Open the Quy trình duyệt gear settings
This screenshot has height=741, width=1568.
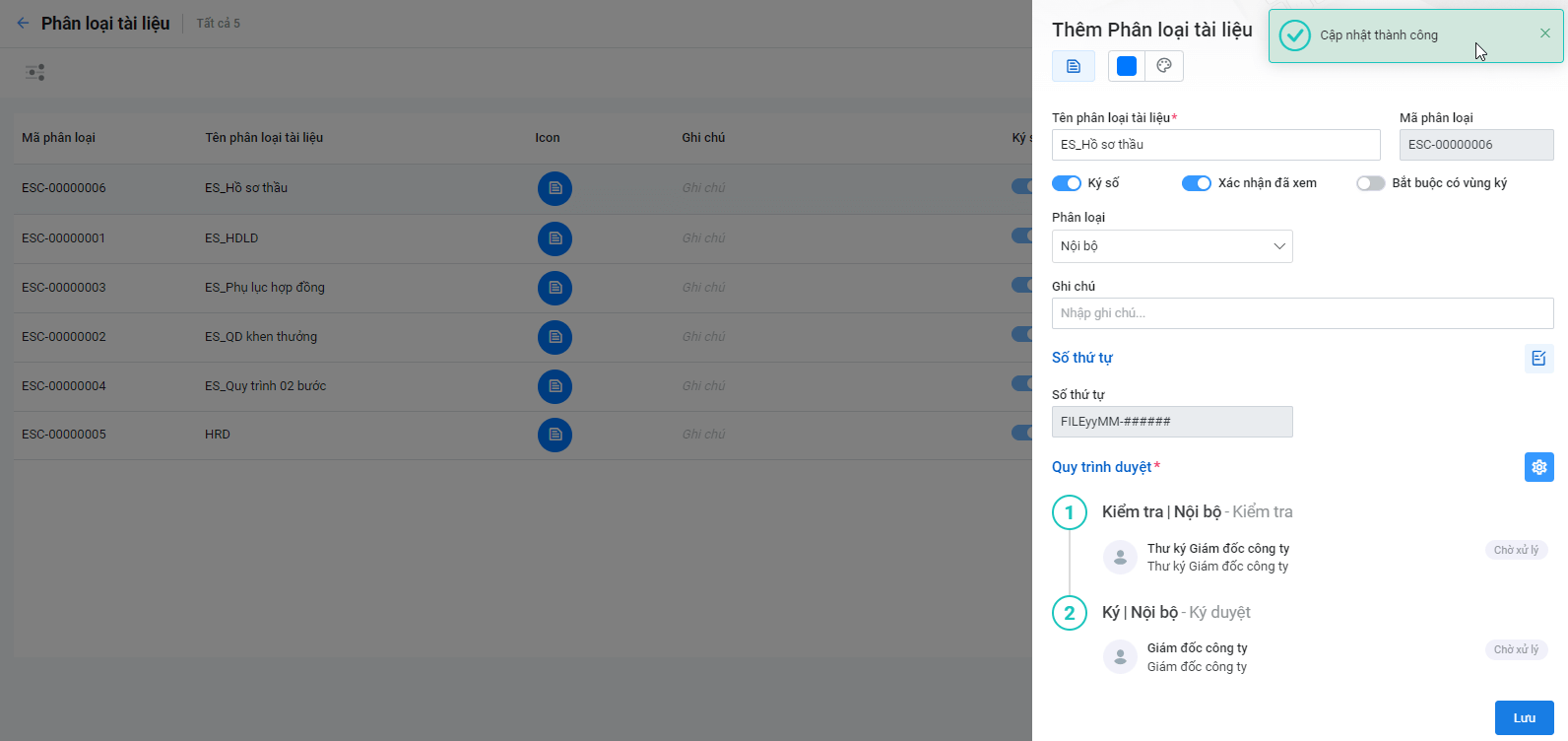1538,467
